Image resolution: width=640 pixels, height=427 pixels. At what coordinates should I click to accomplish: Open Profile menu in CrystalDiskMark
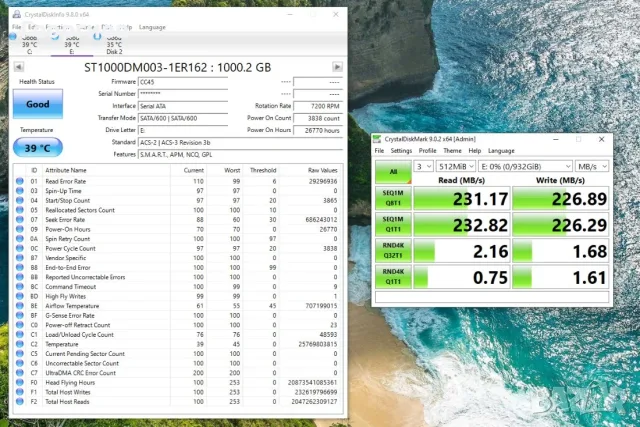click(427, 151)
